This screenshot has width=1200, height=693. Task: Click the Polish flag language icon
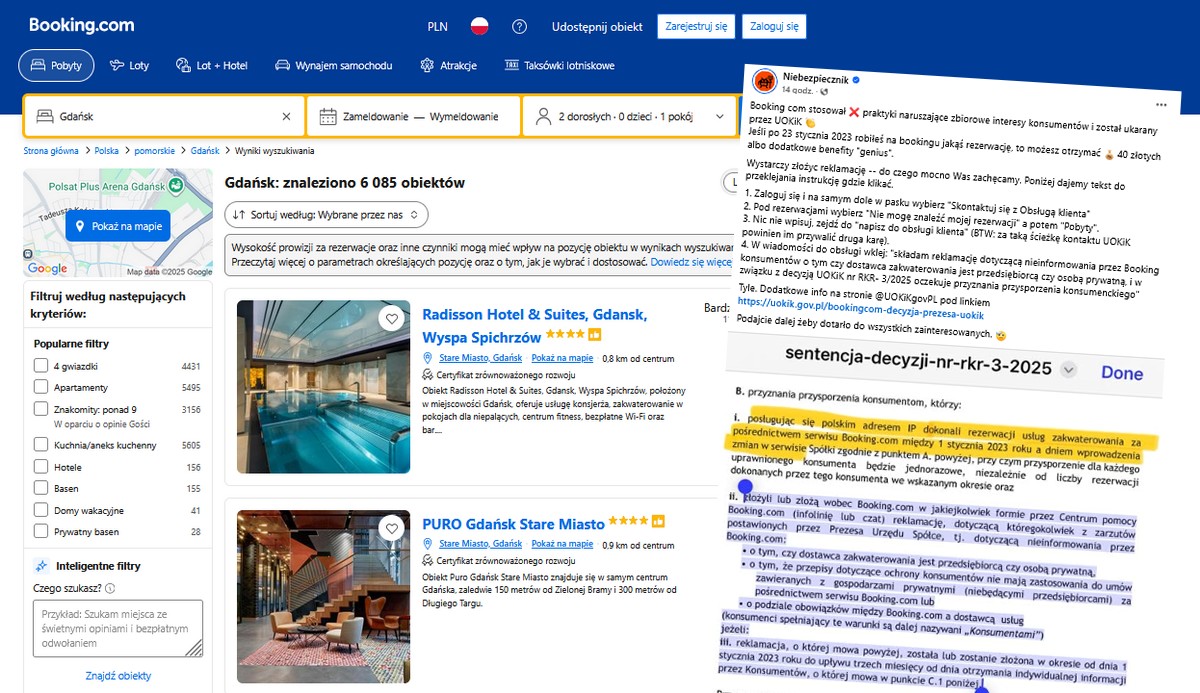tap(479, 27)
